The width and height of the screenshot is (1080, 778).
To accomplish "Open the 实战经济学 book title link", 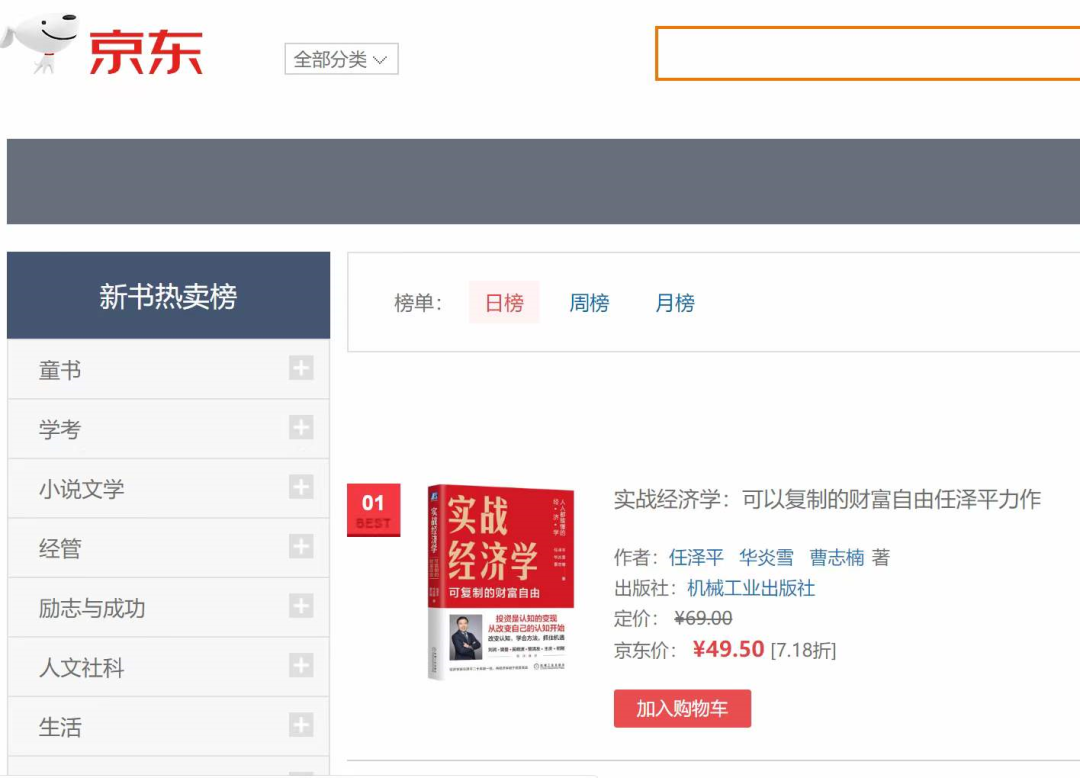I will coord(827,499).
